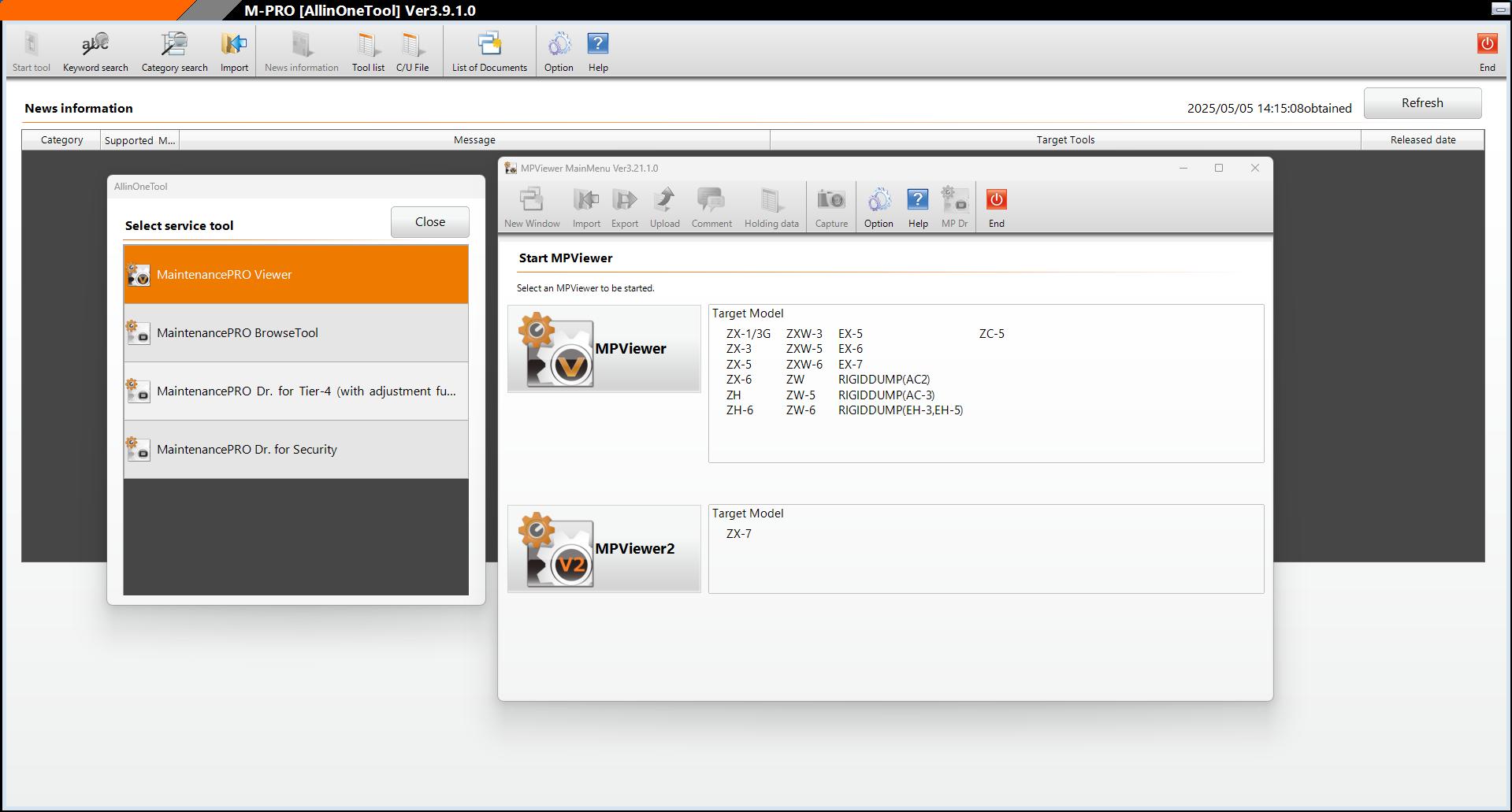This screenshot has width=1512, height=812.
Task: Open Keyword search in the M-PRO toolbar
Action: [95, 52]
